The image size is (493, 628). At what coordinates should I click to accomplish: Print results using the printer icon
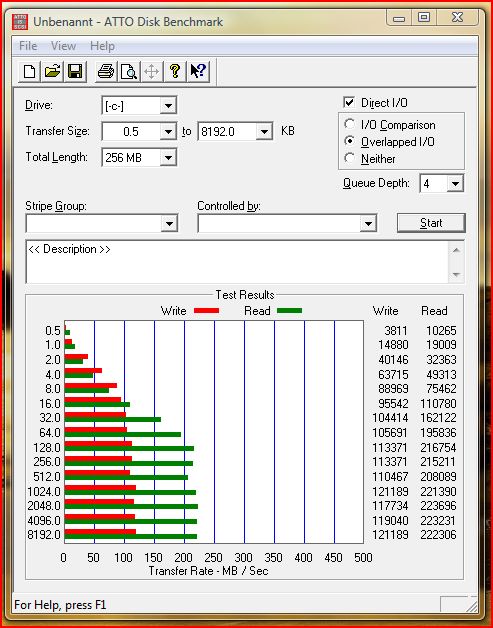(x=106, y=72)
